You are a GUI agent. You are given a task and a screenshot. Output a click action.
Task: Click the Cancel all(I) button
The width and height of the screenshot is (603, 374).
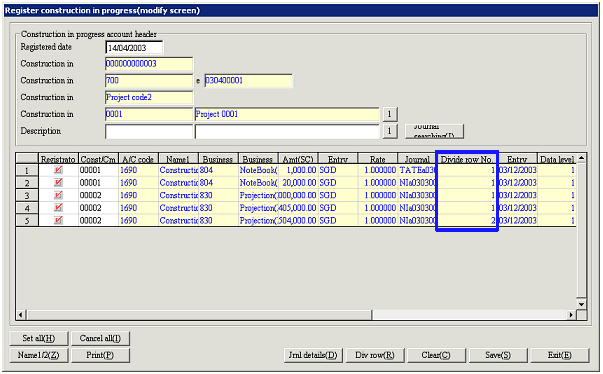click(100, 338)
